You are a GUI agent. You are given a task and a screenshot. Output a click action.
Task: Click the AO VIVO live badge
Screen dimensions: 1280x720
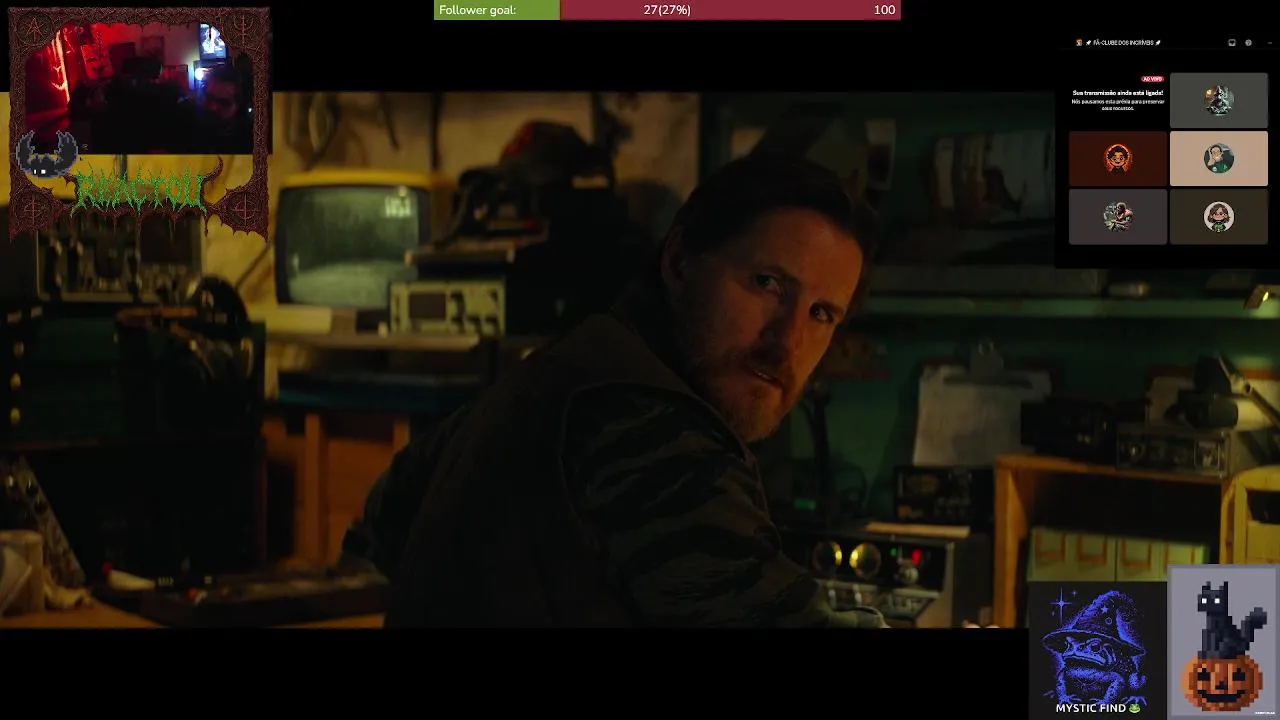tap(1152, 79)
